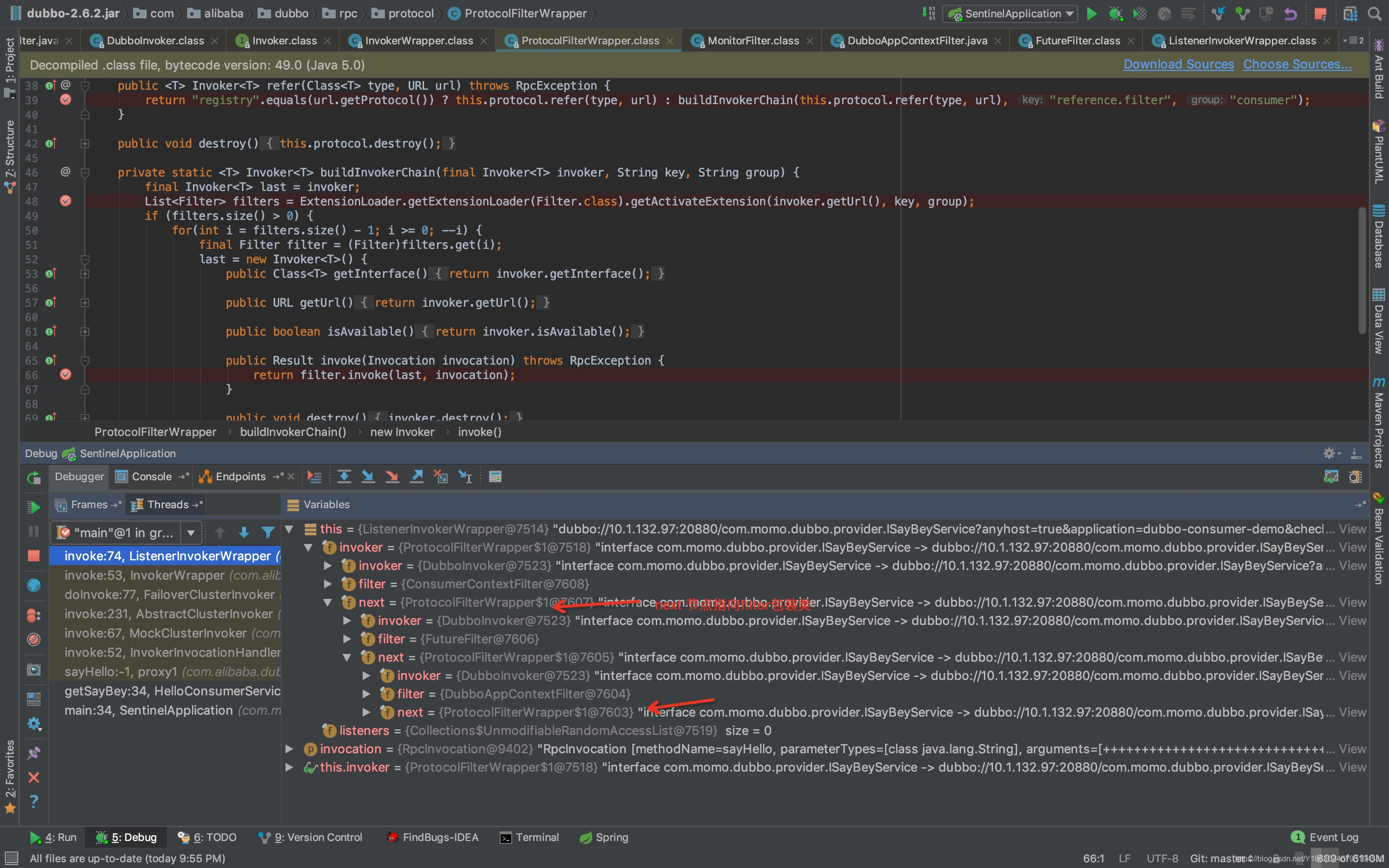Viewport: 1389px width, 868px height.
Task: Start debugging with the green bug icon
Action: coord(1116,13)
